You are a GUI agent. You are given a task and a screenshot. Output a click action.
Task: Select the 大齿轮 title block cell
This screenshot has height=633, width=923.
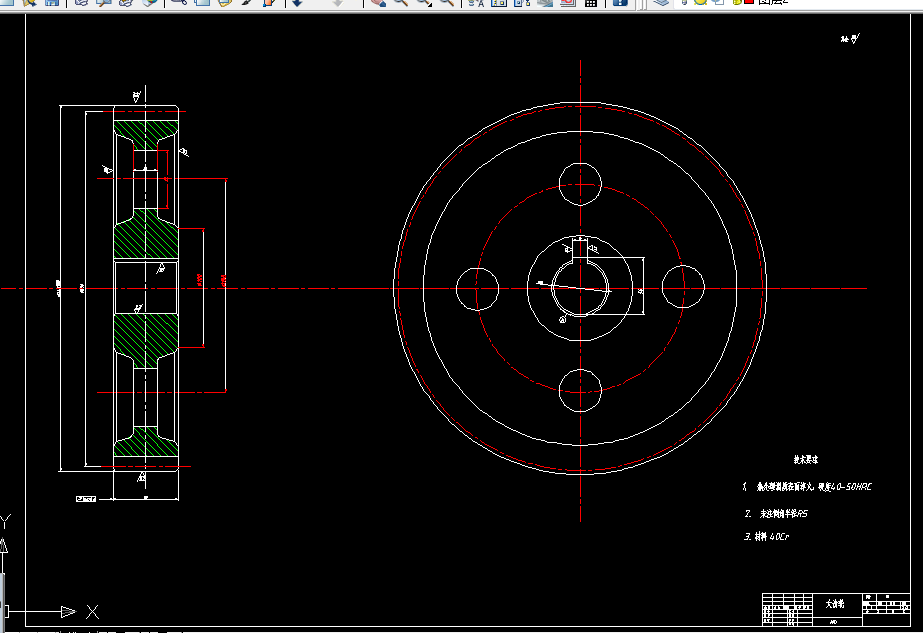pyautogui.click(x=835, y=604)
